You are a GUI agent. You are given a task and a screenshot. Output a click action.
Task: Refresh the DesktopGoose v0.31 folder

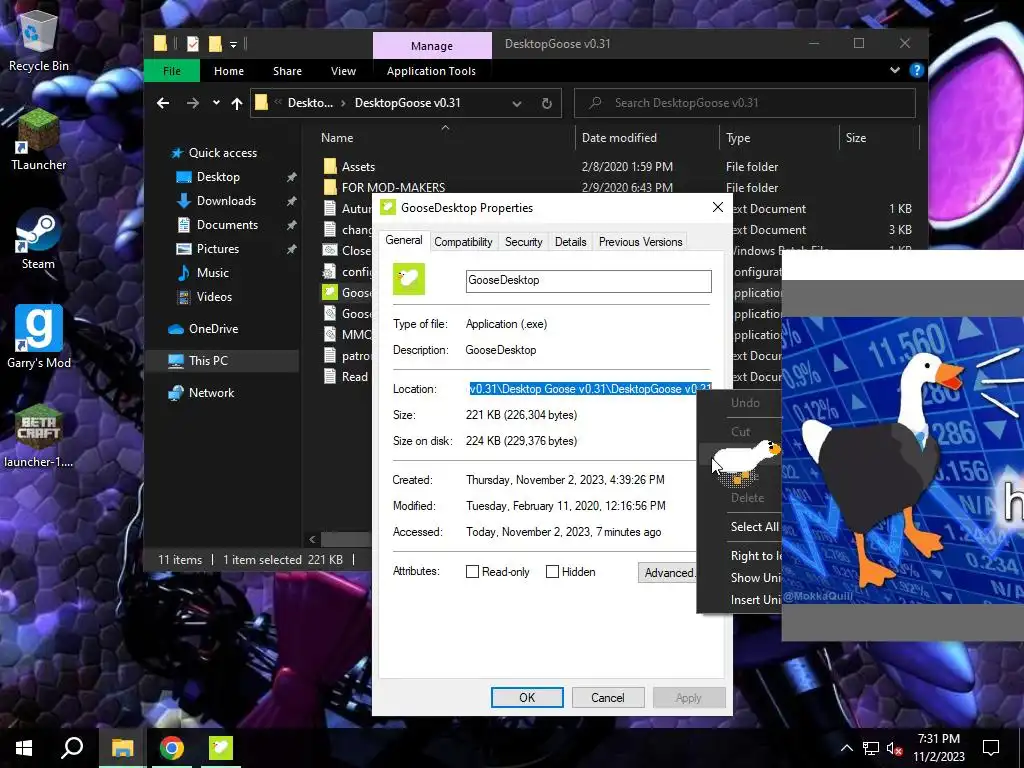pyautogui.click(x=547, y=103)
